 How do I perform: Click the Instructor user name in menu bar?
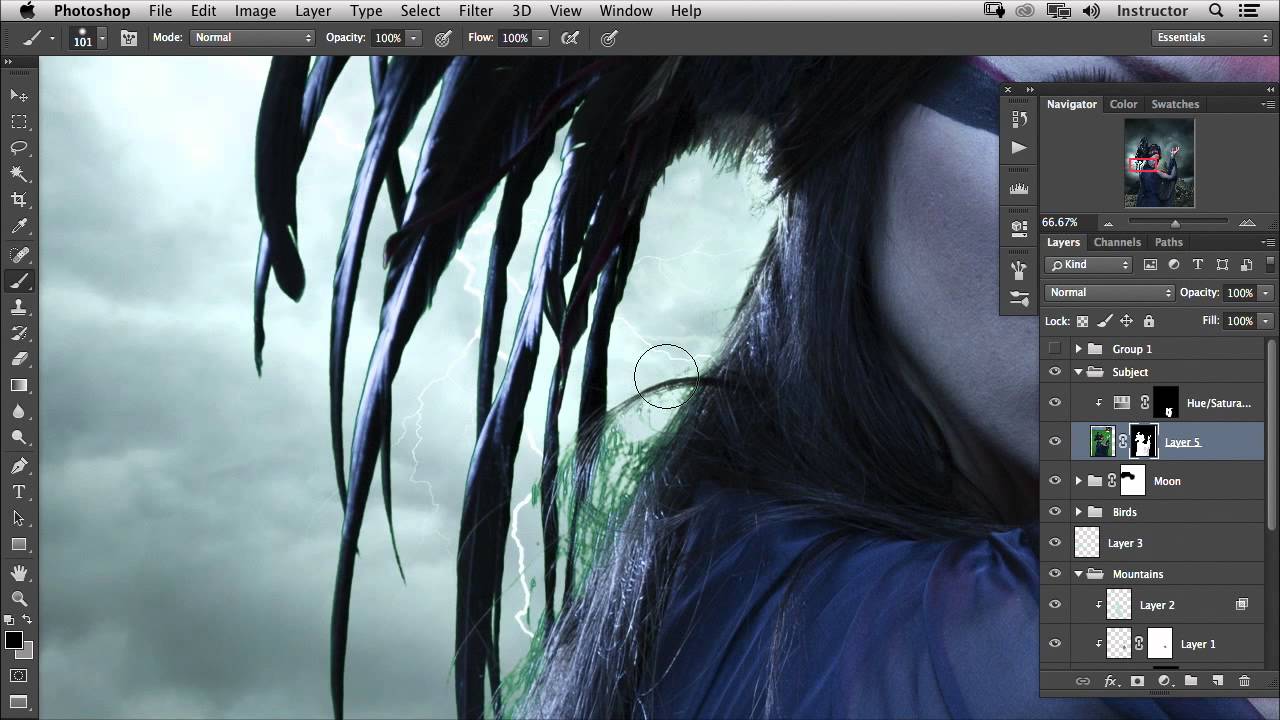point(1152,11)
